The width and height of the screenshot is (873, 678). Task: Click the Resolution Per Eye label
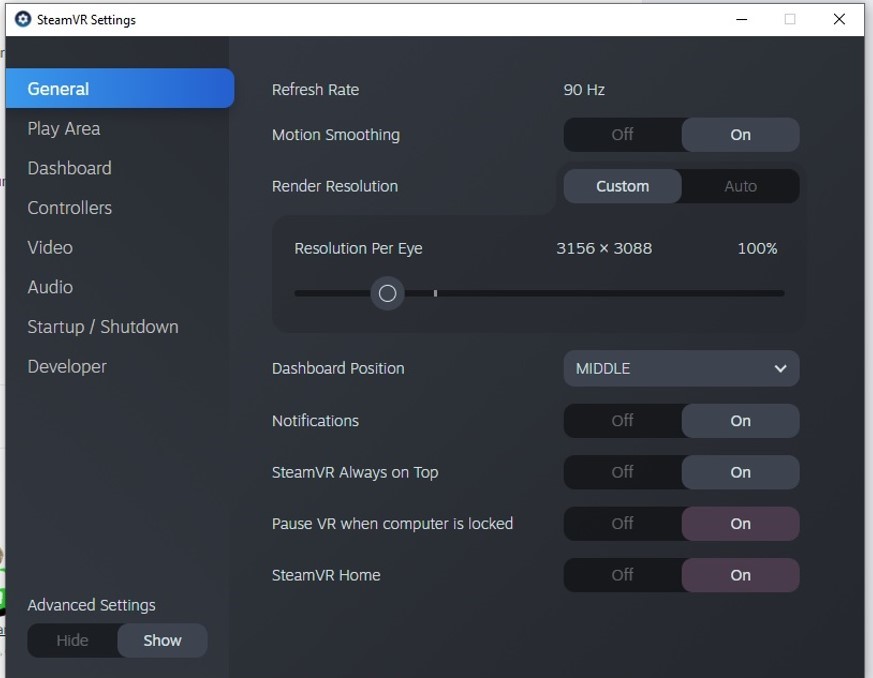pyautogui.click(x=358, y=248)
